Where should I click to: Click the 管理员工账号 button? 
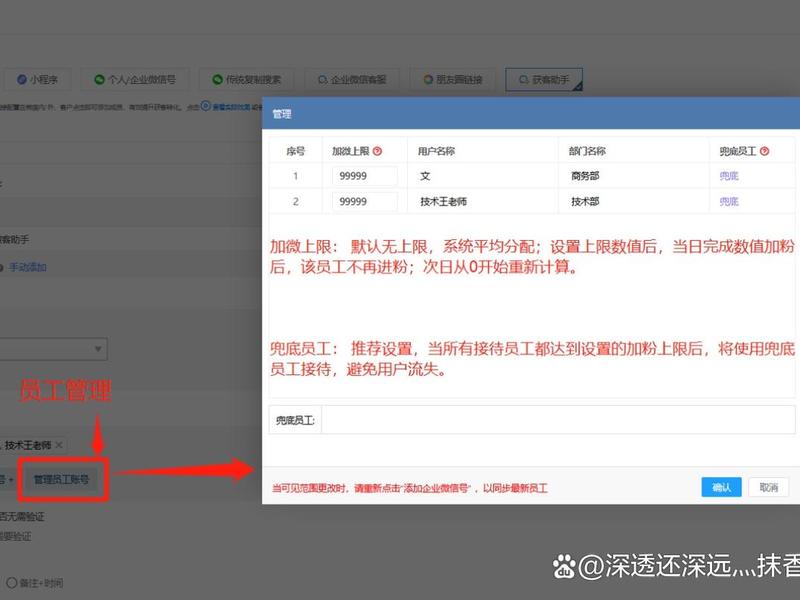click(x=61, y=480)
